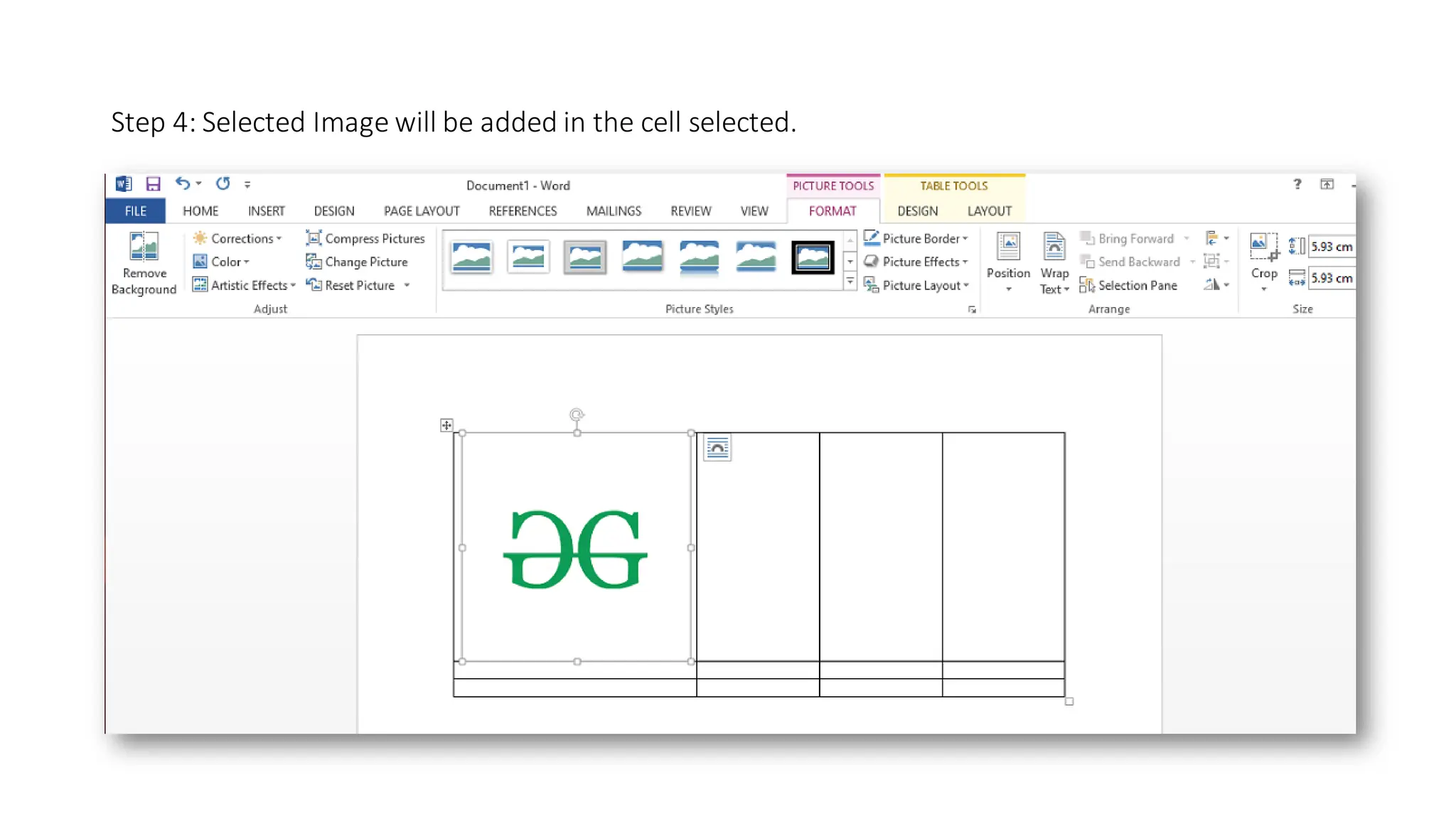The width and height of the screenshot is (1456, 819).
Task: Click the Group objects icon
Action: [x=1216, y=262]
